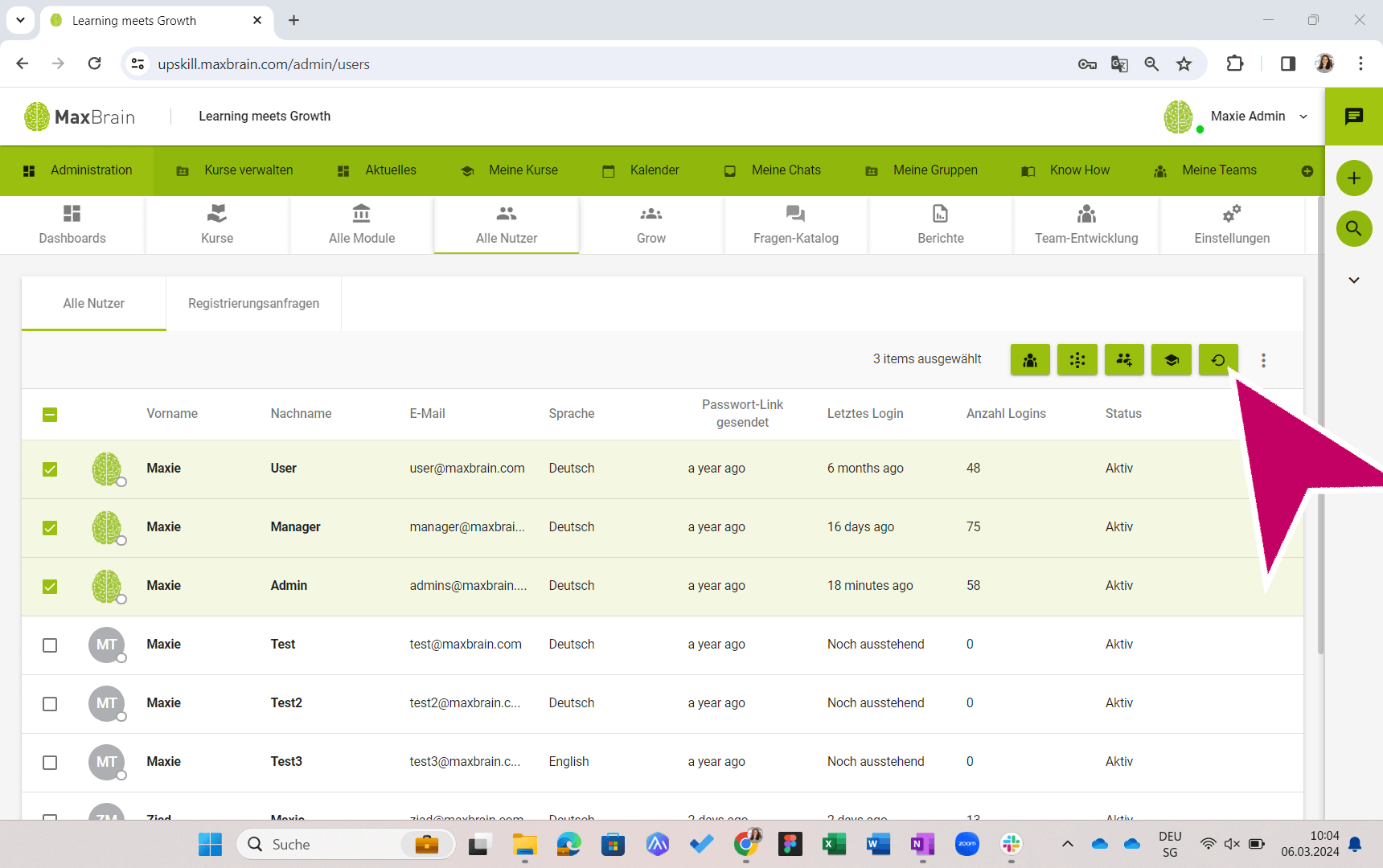Click the Windows Start button

[210, 844]
